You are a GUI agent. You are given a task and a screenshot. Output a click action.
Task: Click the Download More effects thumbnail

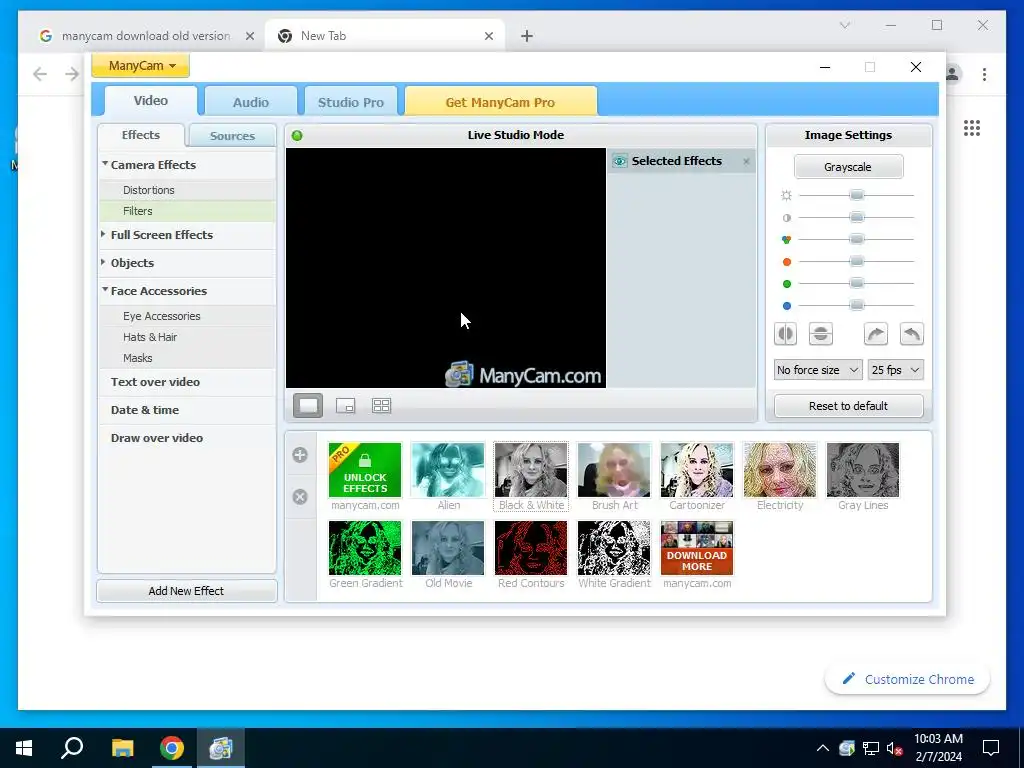[x=697, y=548]
